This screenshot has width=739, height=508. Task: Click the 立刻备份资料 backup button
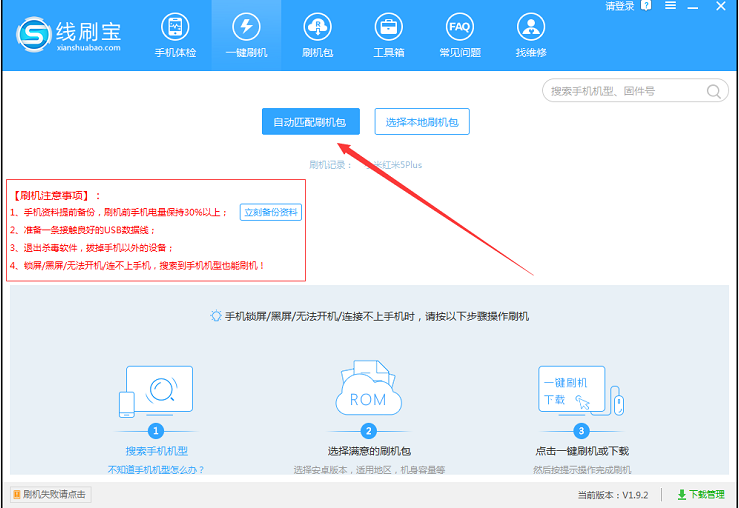tap(271, 212)
